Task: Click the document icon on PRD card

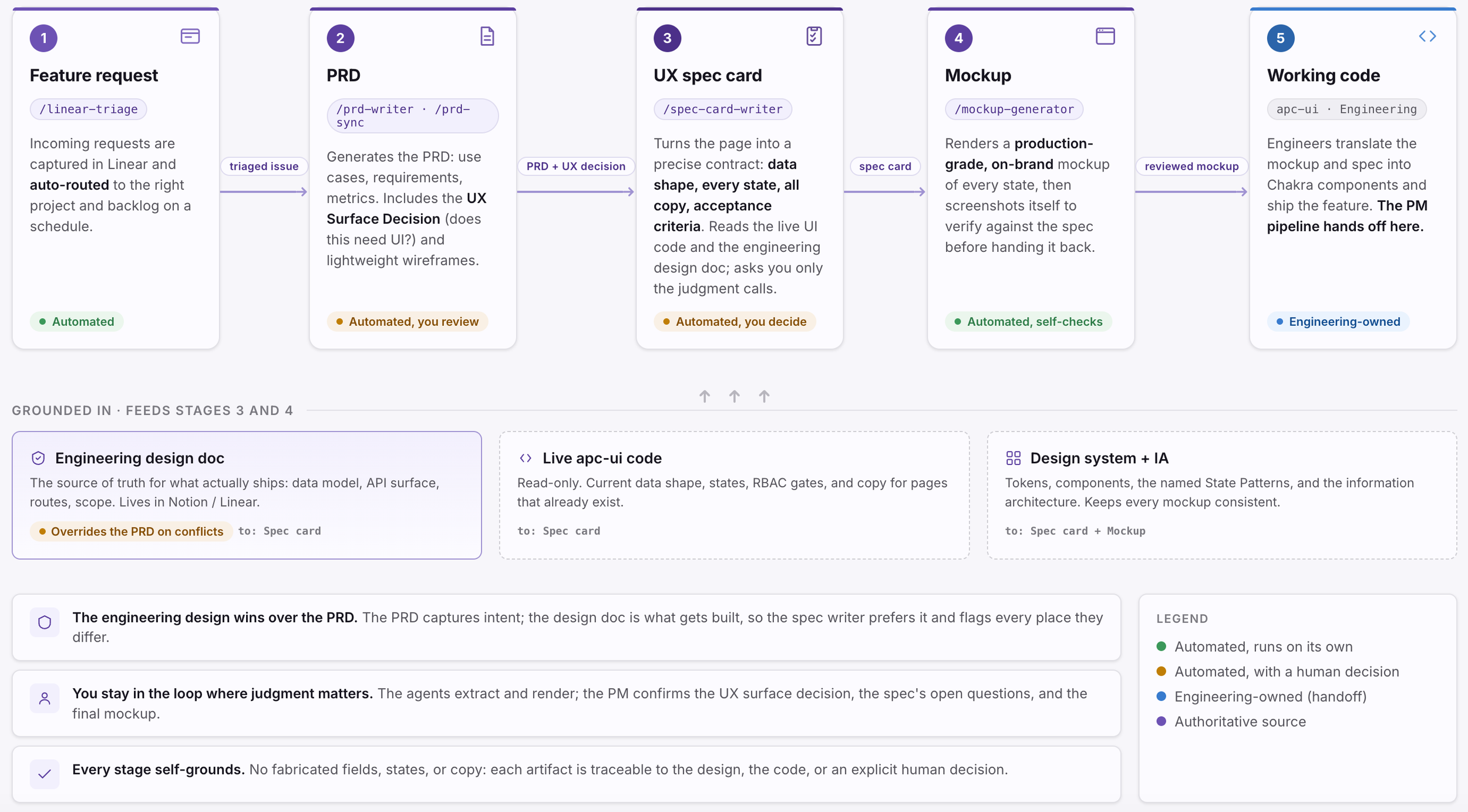Action: click(x=487, y=36)
